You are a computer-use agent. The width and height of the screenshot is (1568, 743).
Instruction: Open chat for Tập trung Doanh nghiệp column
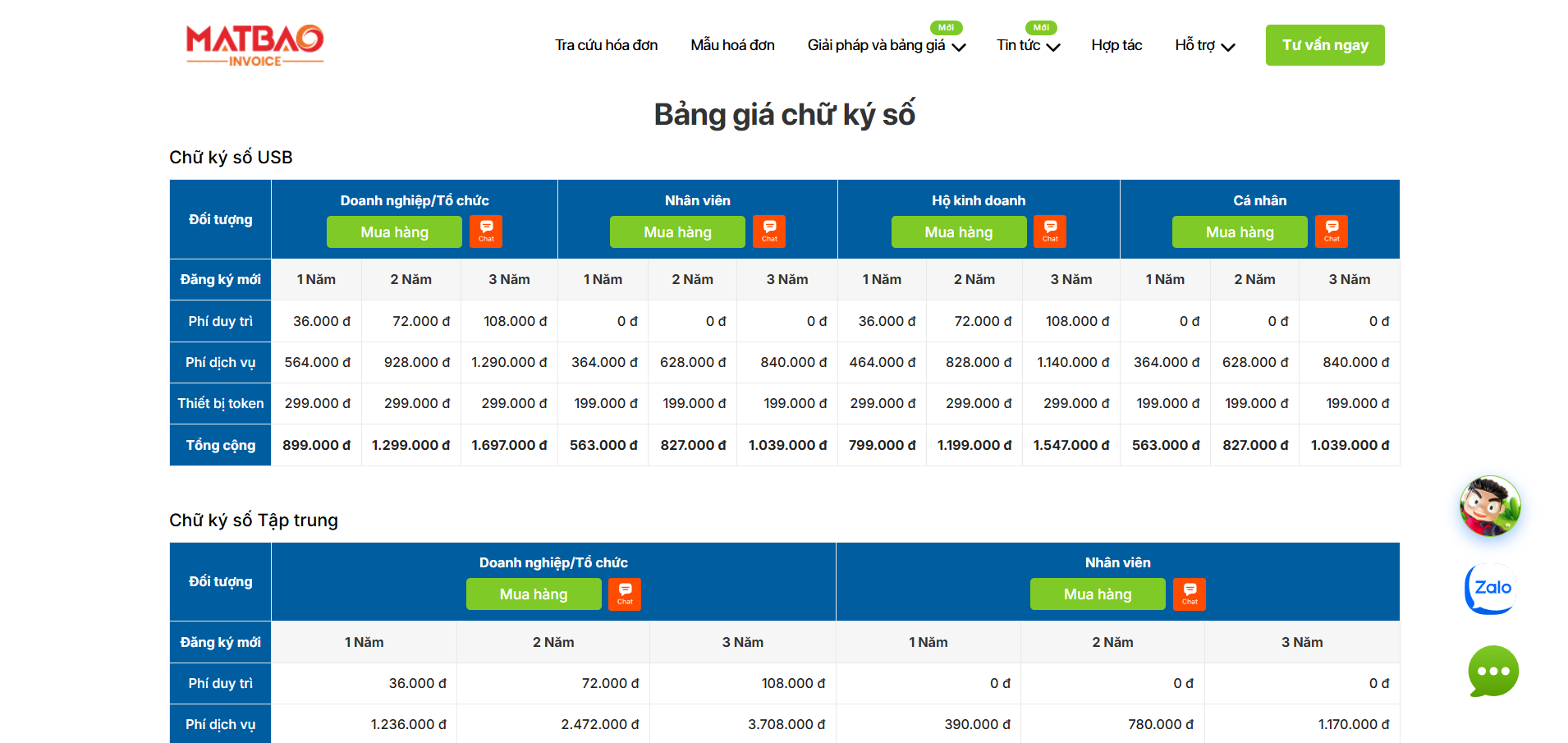point(625,594)
